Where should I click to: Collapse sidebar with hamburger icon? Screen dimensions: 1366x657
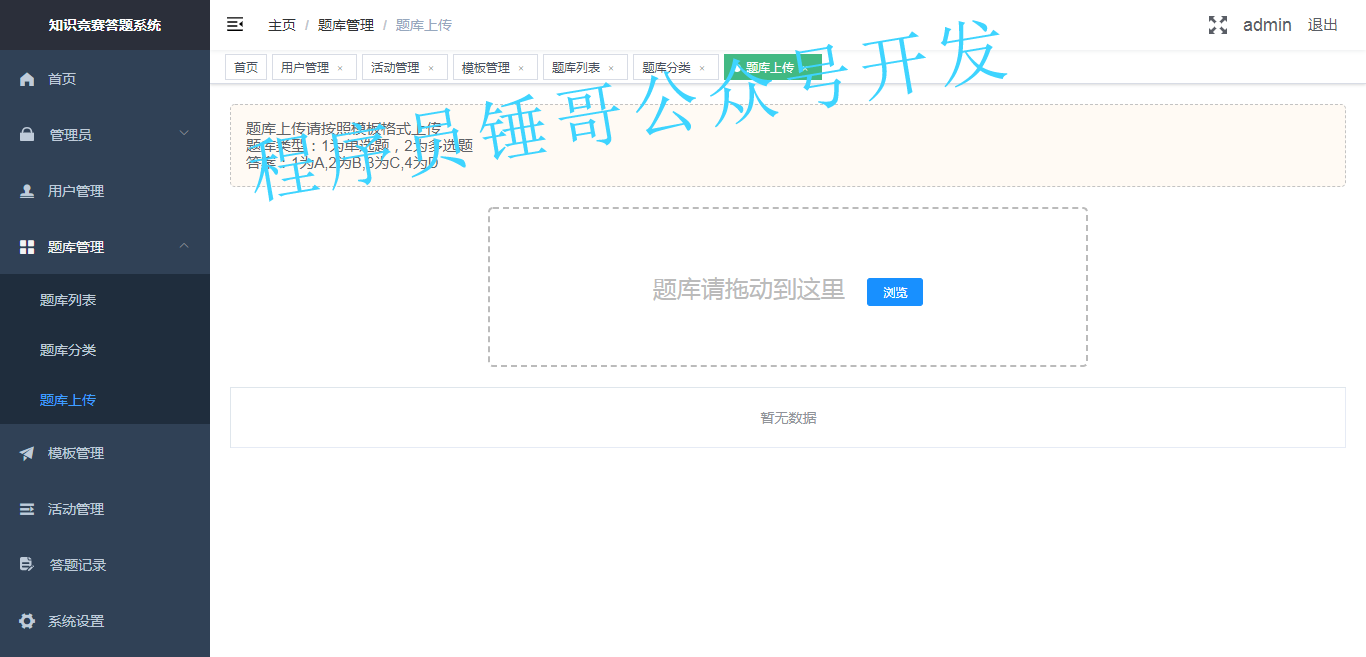click(235, 24)
